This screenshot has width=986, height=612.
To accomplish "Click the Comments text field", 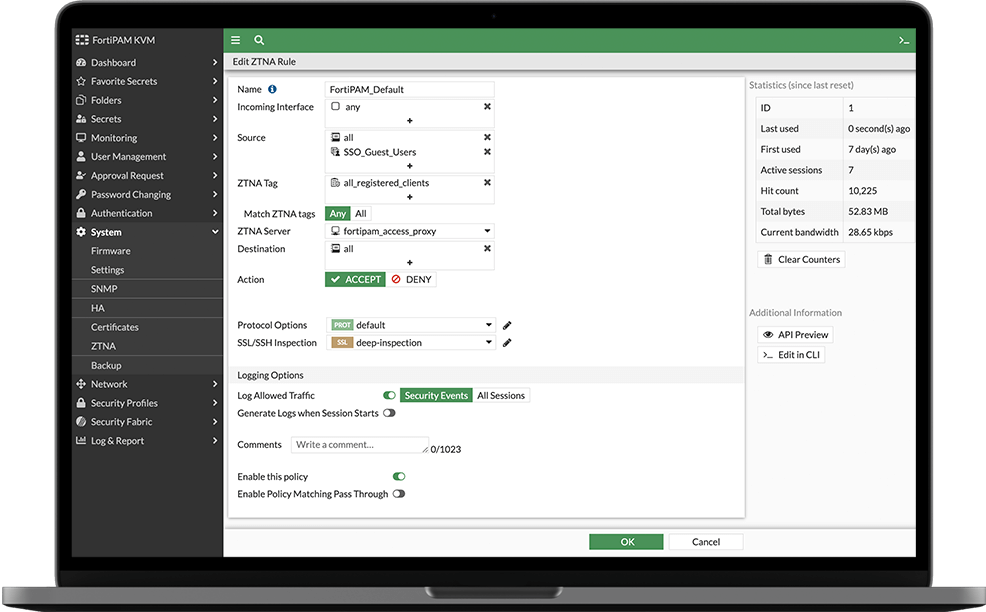I will [x=360, y=445].
